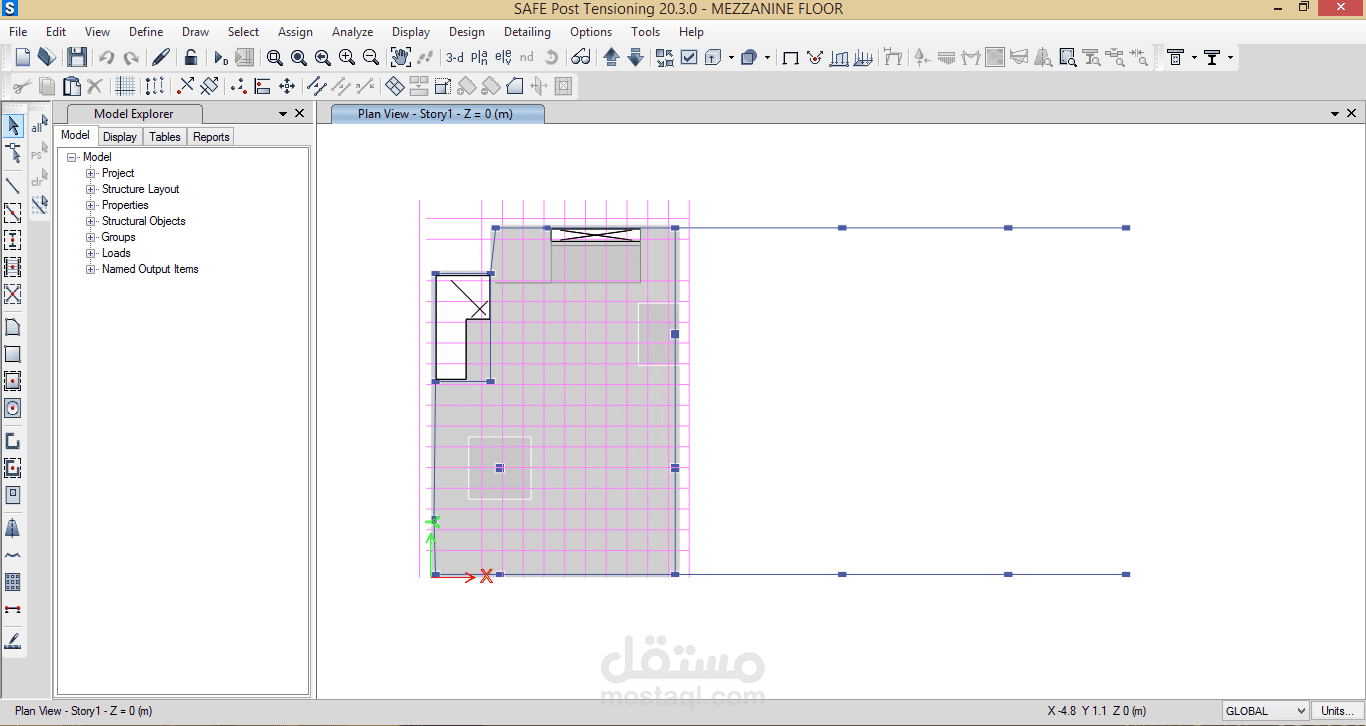The image size is (1366, 726).
Task: Click the Show Magnified Document search icon
Action: click(1068, 57)
